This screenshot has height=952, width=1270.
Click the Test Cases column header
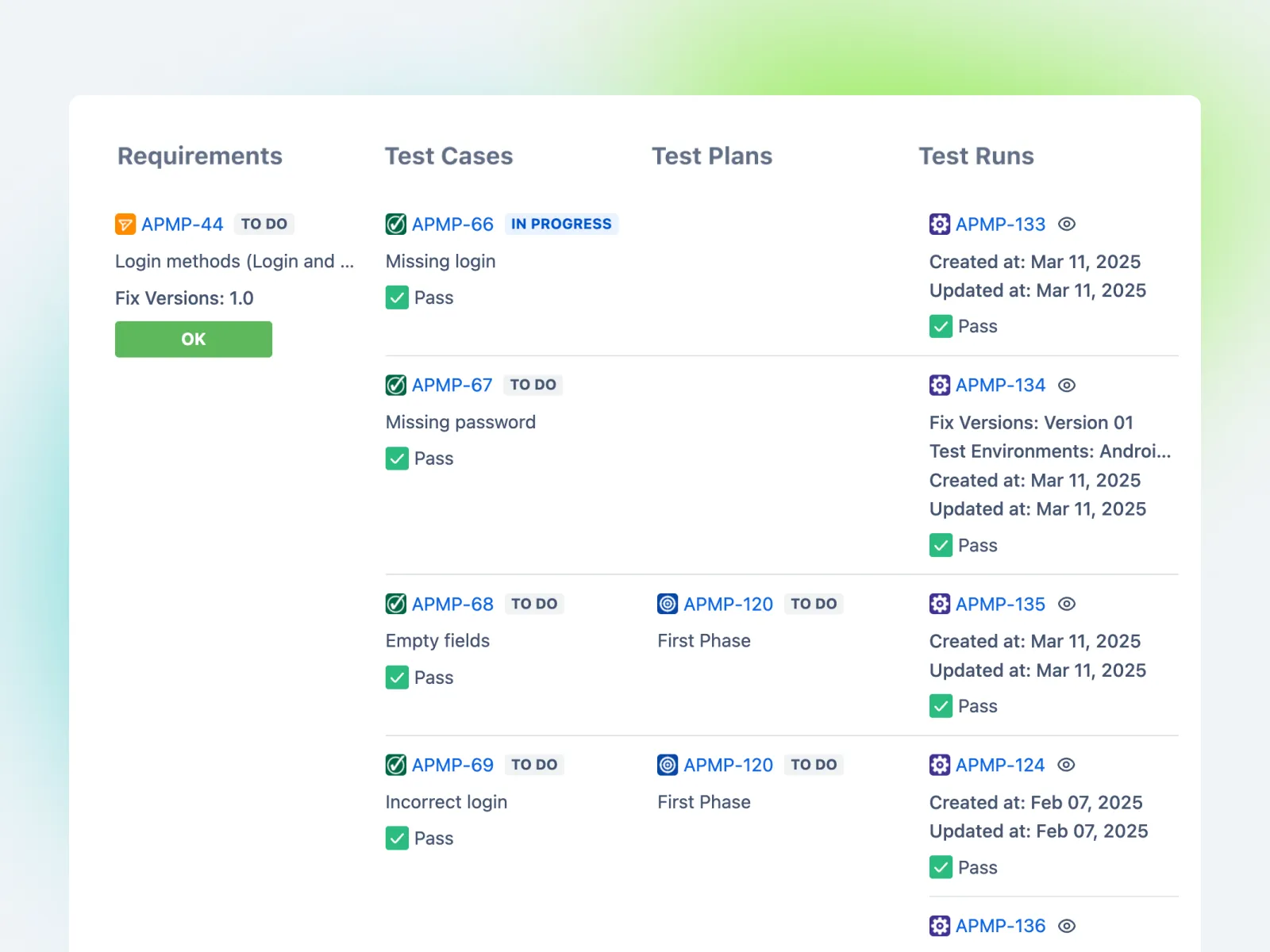[x=448, y=156]
